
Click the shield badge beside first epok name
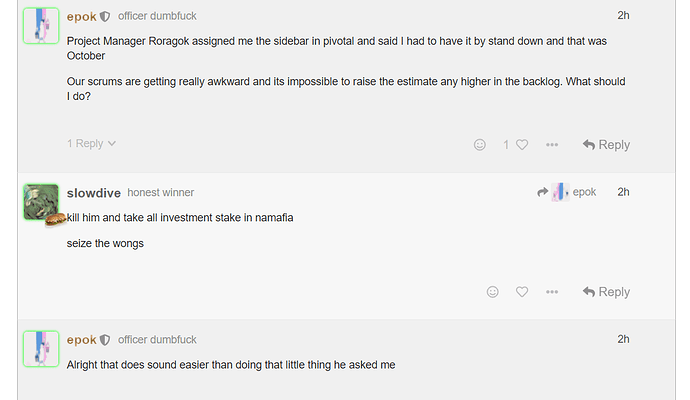click(x=105, y=17)
